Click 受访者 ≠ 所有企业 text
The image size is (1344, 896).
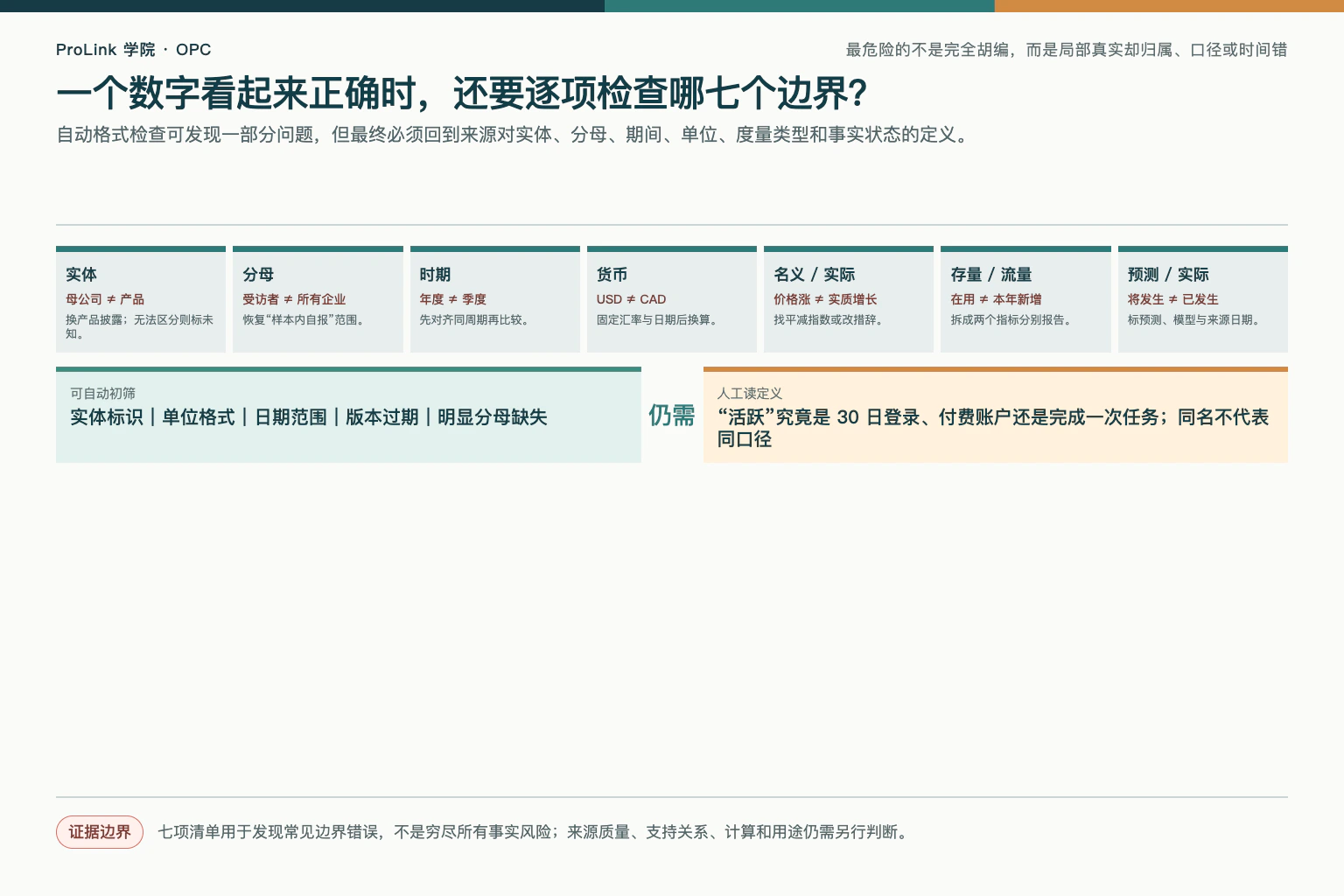[294, 299]
